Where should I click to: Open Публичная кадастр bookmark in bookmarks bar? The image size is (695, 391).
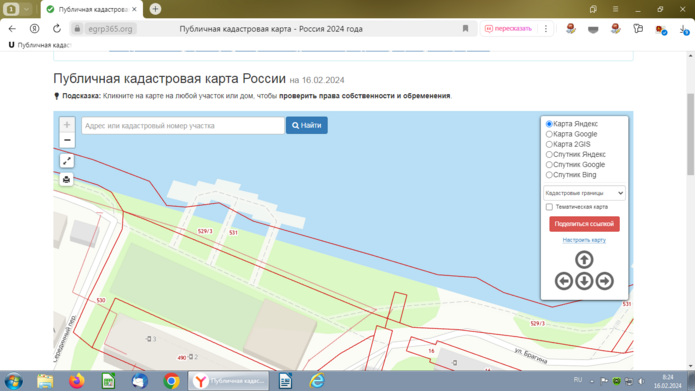click(39, 45)
